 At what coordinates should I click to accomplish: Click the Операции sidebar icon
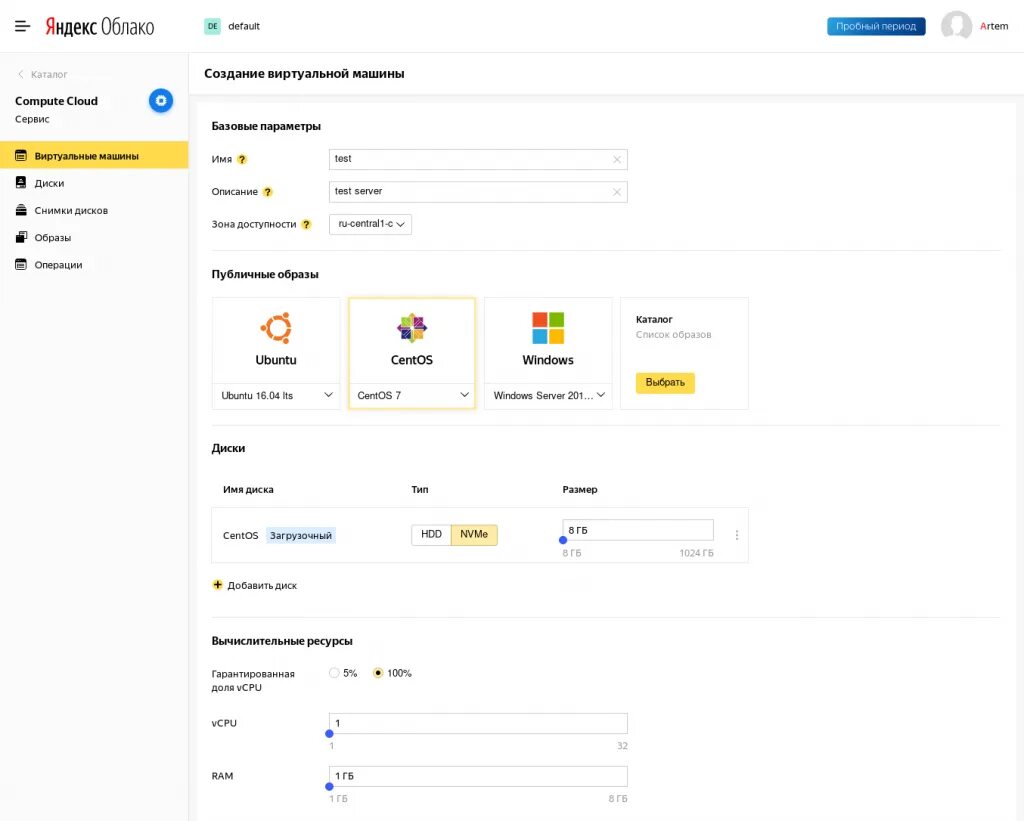[x=21, y=265]
